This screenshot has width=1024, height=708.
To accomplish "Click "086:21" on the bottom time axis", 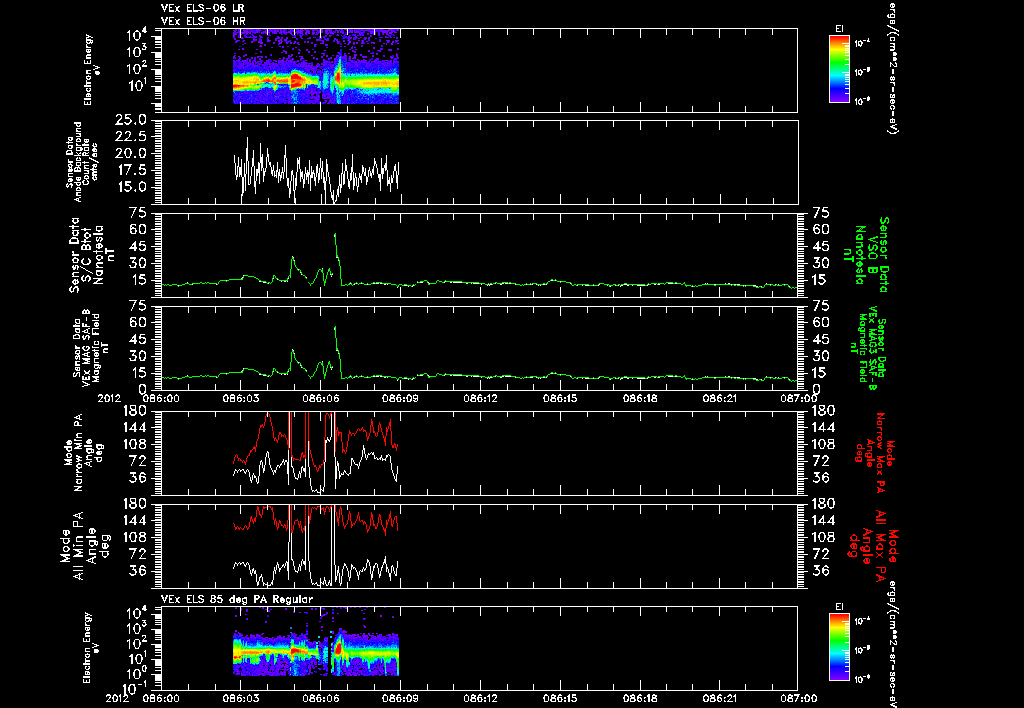I will point(720,698).
